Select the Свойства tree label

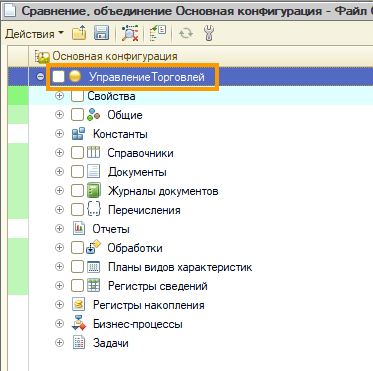tap(111, 96)
